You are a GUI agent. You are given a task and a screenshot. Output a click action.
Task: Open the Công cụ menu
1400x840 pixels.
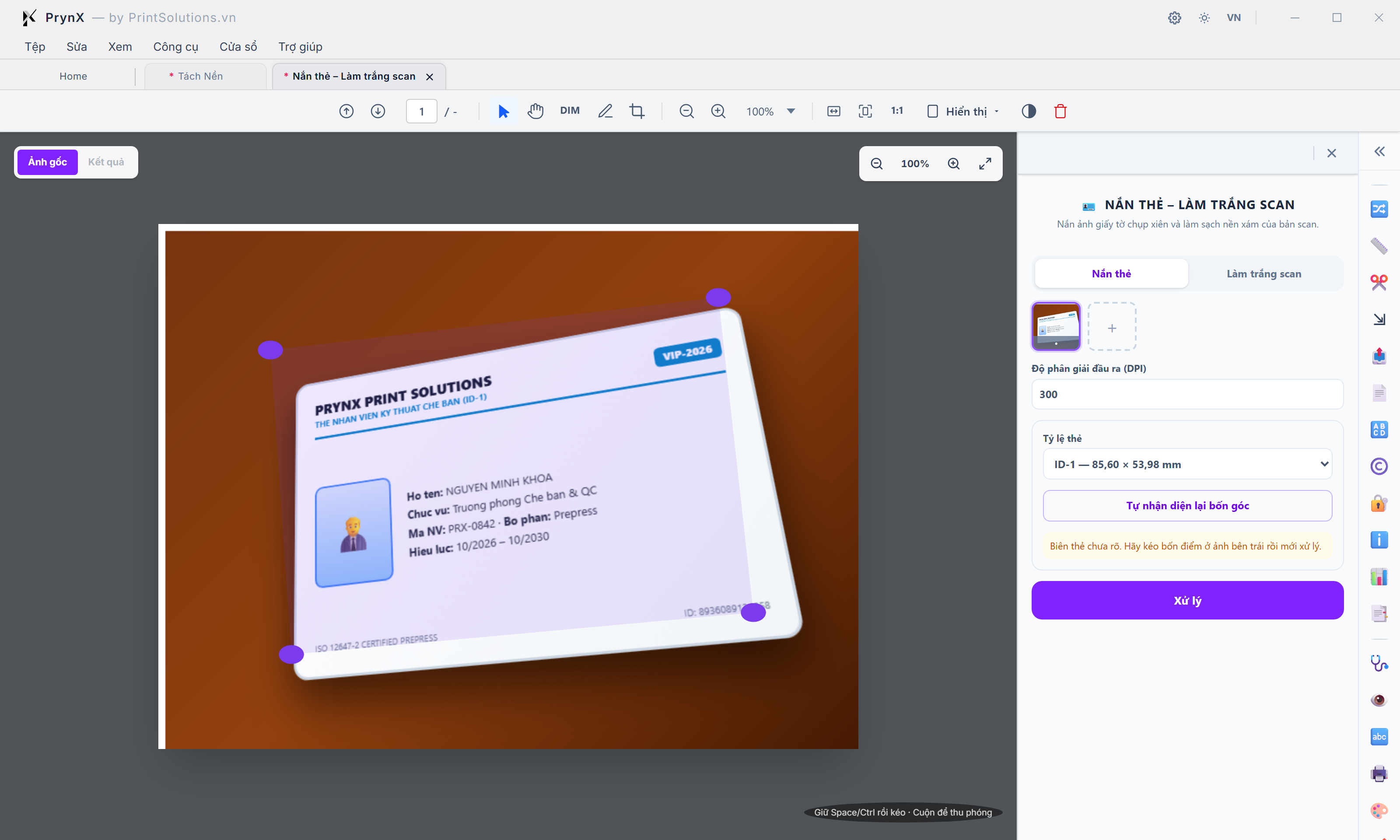tap(175, 46)
